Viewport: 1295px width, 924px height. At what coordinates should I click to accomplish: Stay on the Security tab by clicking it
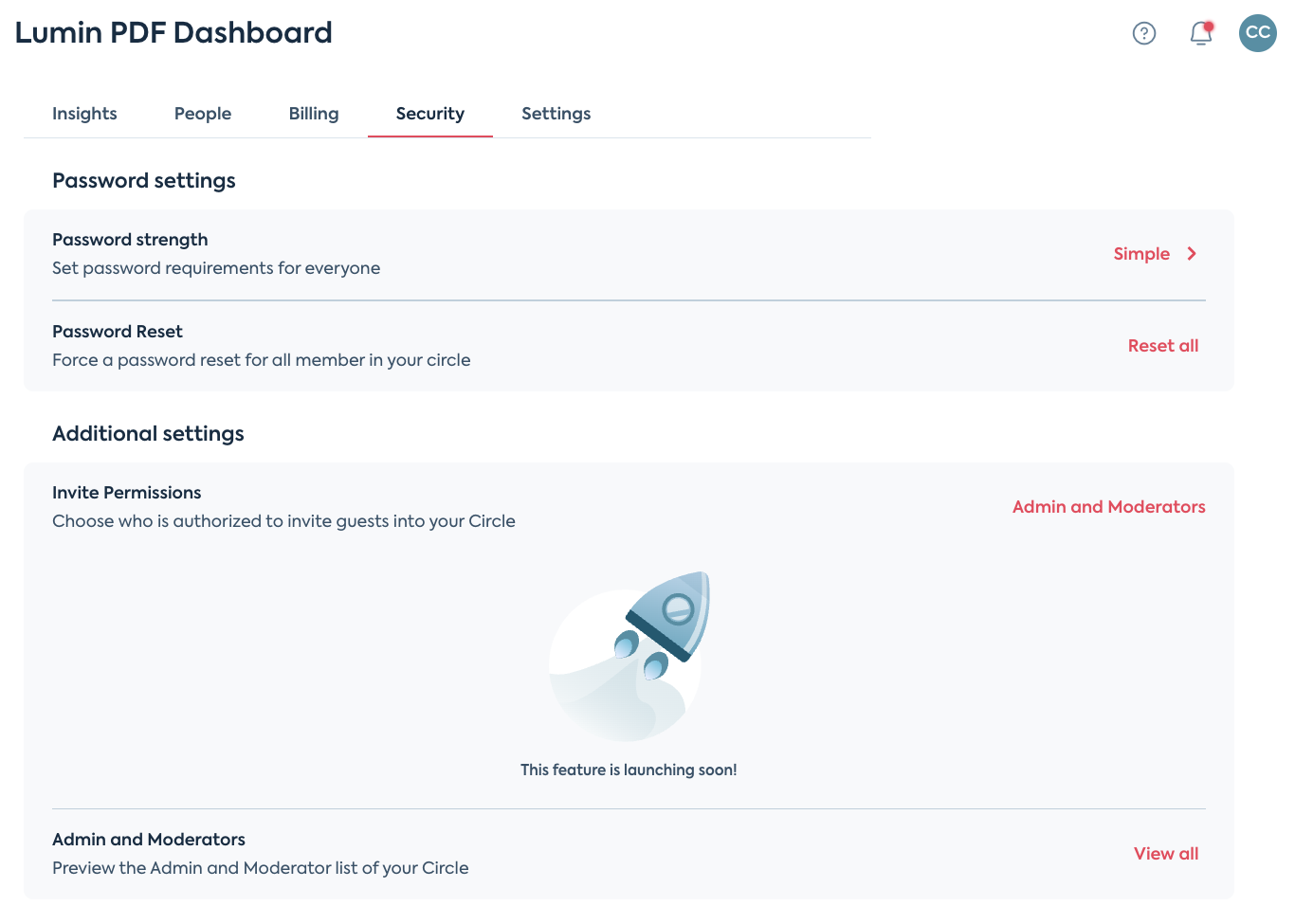(x=429, y=113)
